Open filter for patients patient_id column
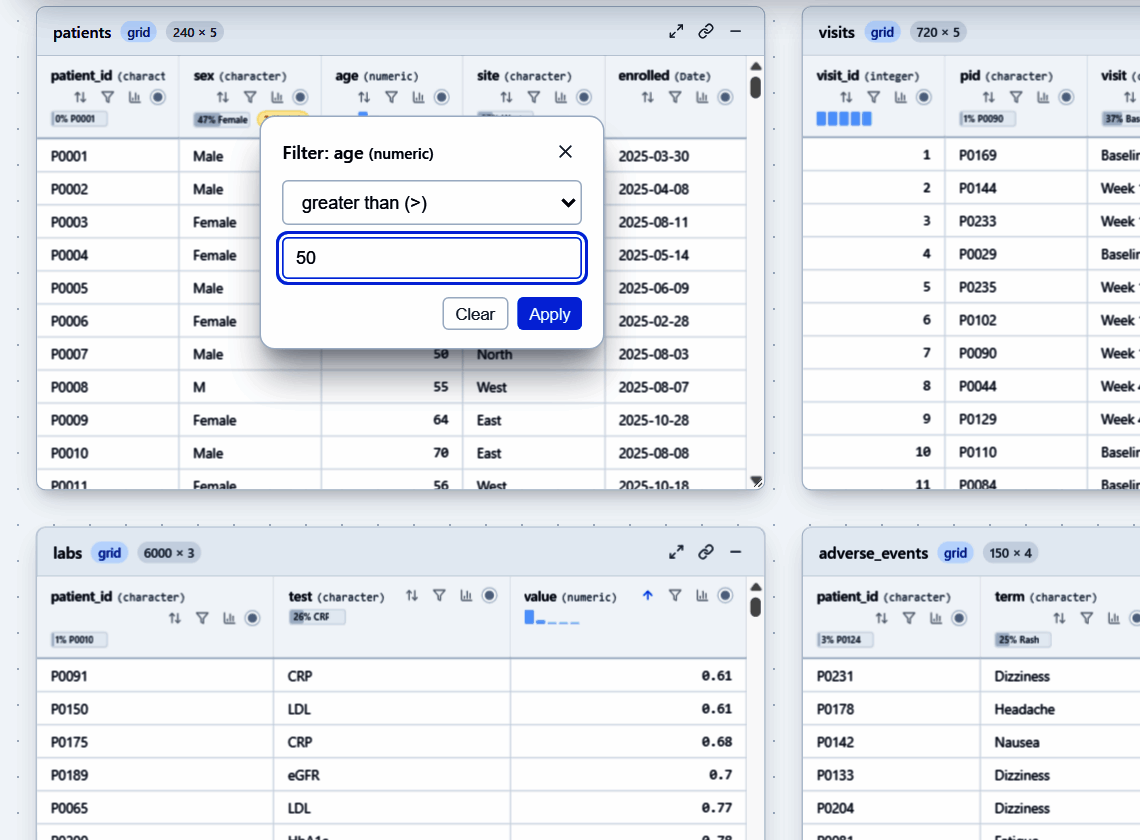 point(108,97)
